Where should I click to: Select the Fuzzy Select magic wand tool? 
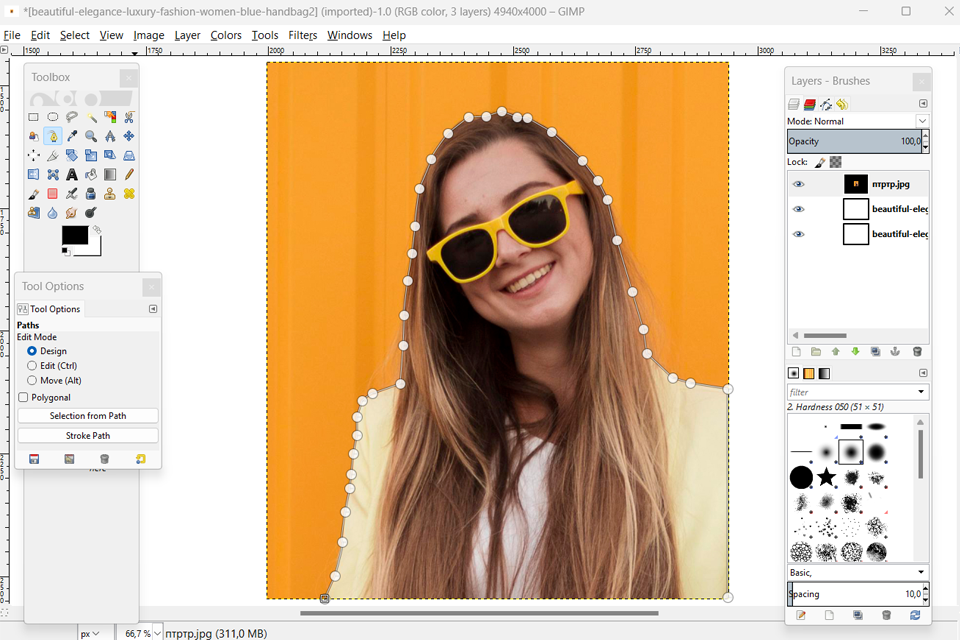tap(91, 117)
